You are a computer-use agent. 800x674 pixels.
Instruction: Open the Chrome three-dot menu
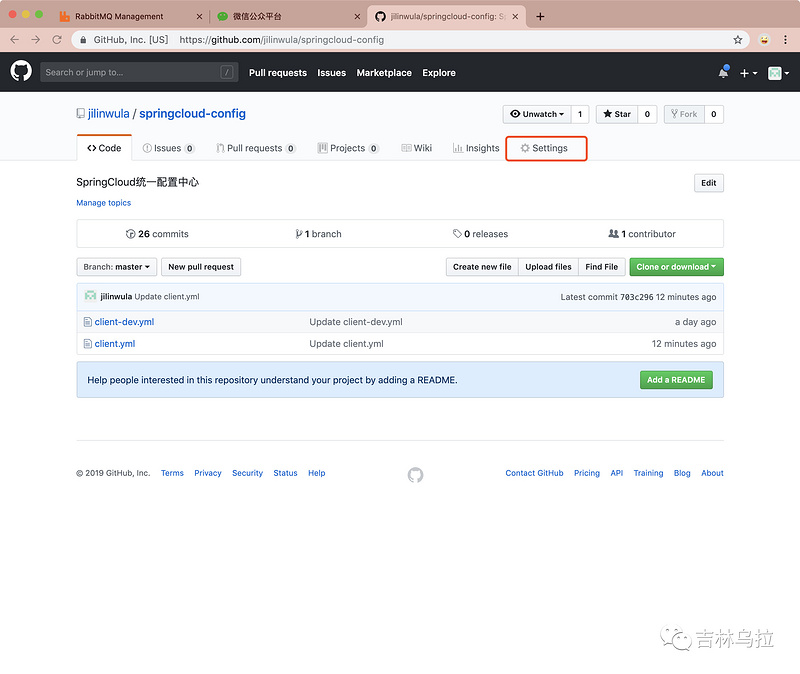tap(785, 40)
